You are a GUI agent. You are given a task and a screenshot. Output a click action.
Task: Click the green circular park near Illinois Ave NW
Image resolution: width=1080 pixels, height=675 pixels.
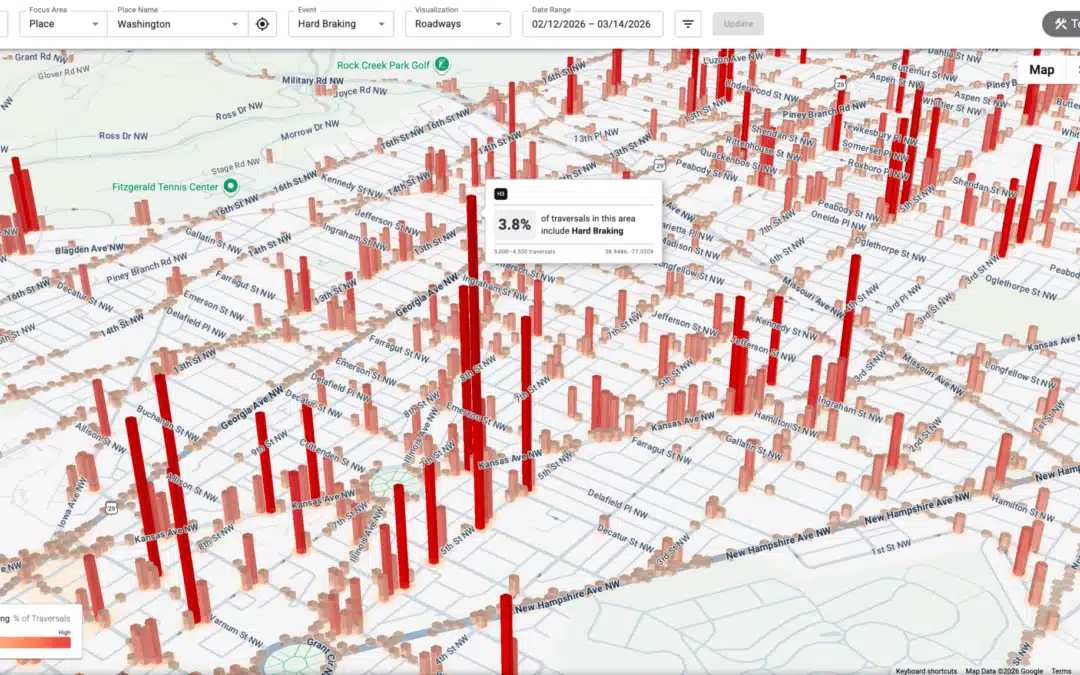click(x=395, y=483)
